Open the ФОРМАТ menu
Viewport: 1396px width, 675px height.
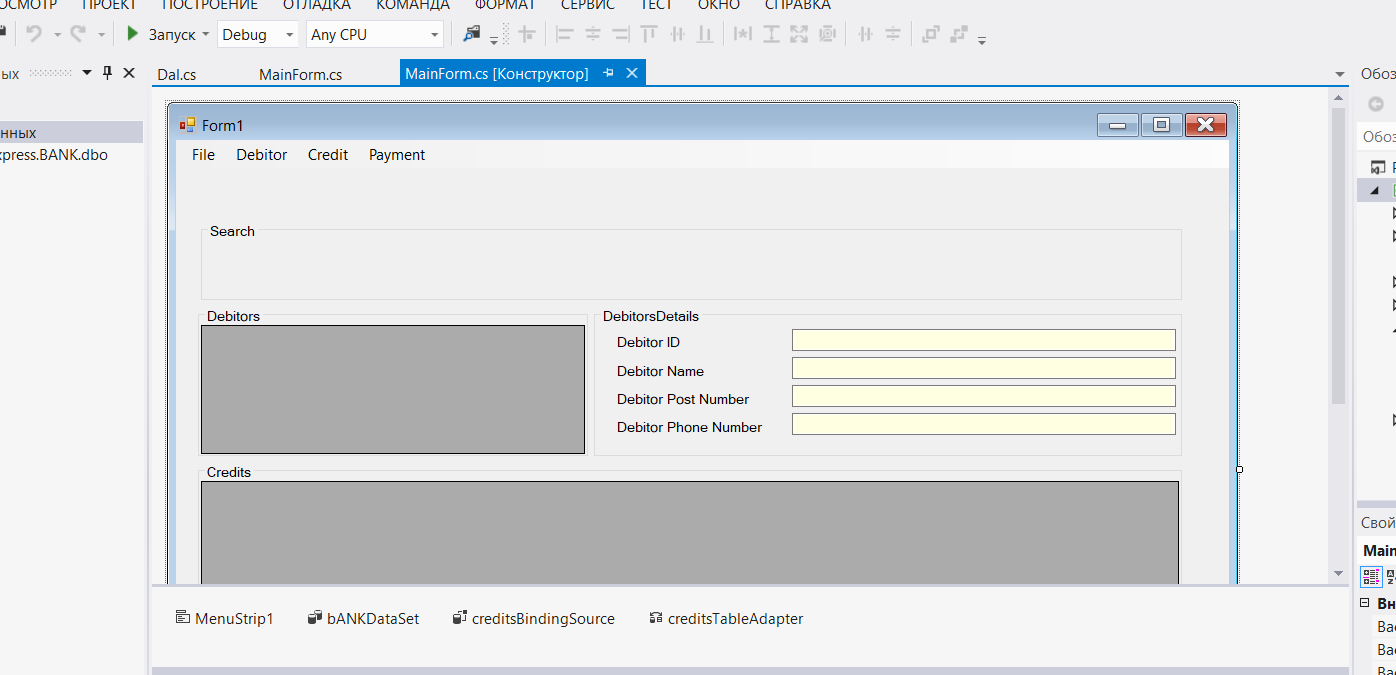pos(505,5)
